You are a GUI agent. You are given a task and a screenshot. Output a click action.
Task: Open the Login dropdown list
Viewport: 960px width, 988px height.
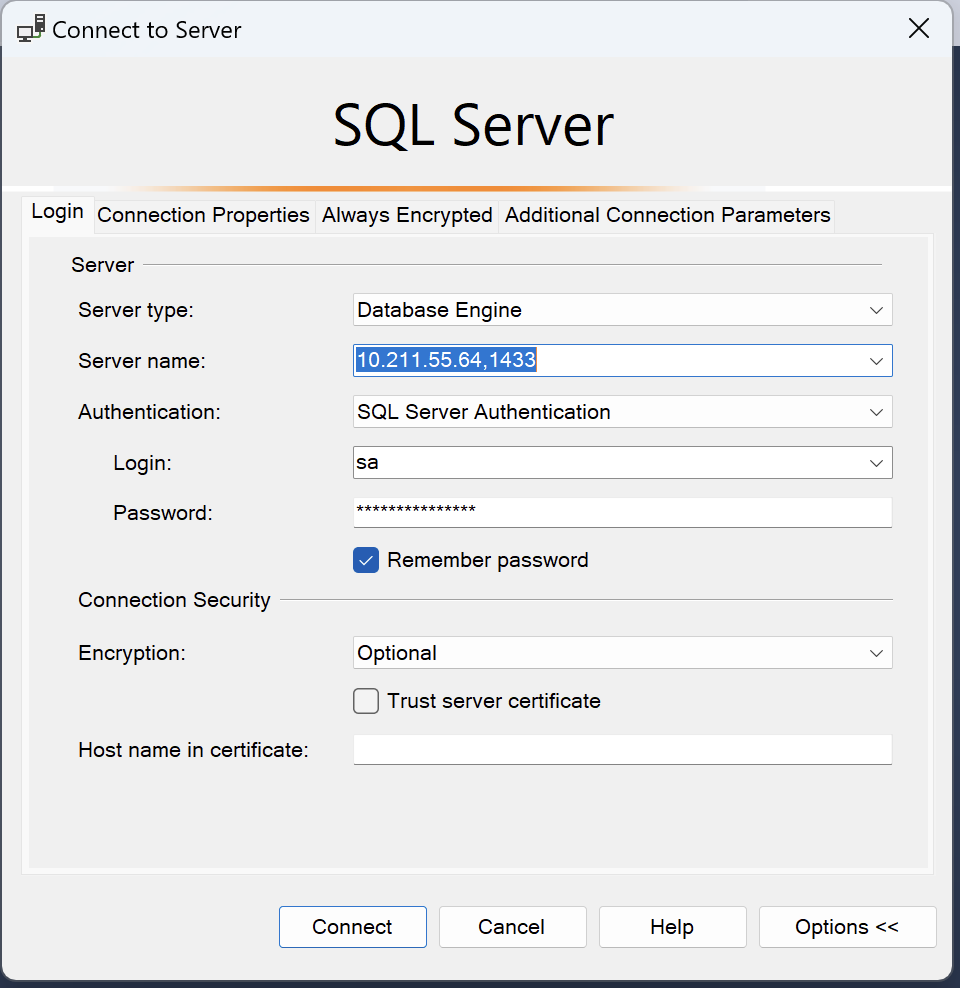[x=876, y=463]
